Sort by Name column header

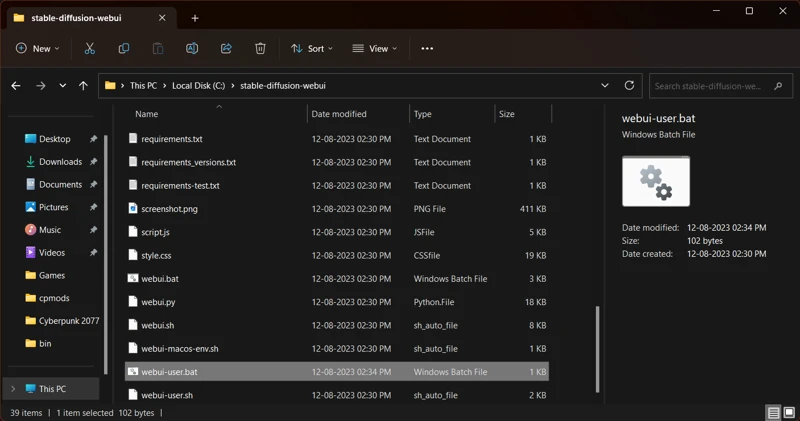[x=146, y=114]
